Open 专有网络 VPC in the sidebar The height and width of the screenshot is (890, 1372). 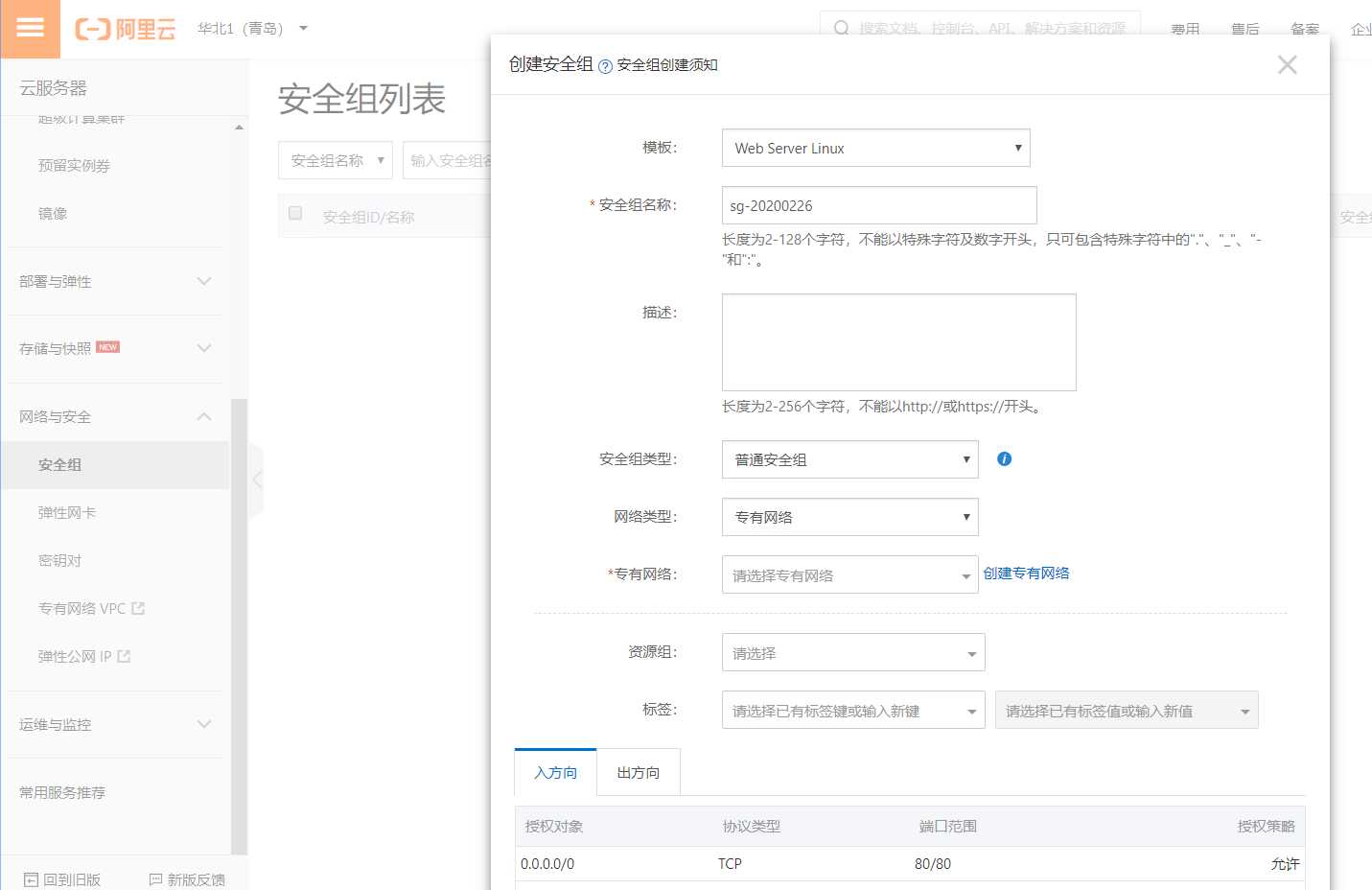click(x=82, y=608)
